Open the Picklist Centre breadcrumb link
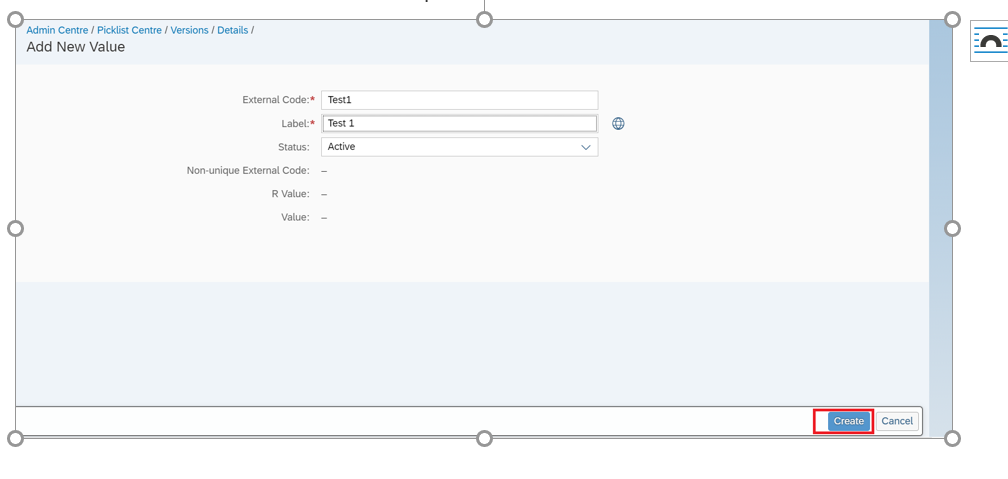The width and height of the screenshot is (1008, 479). (129, 30)
